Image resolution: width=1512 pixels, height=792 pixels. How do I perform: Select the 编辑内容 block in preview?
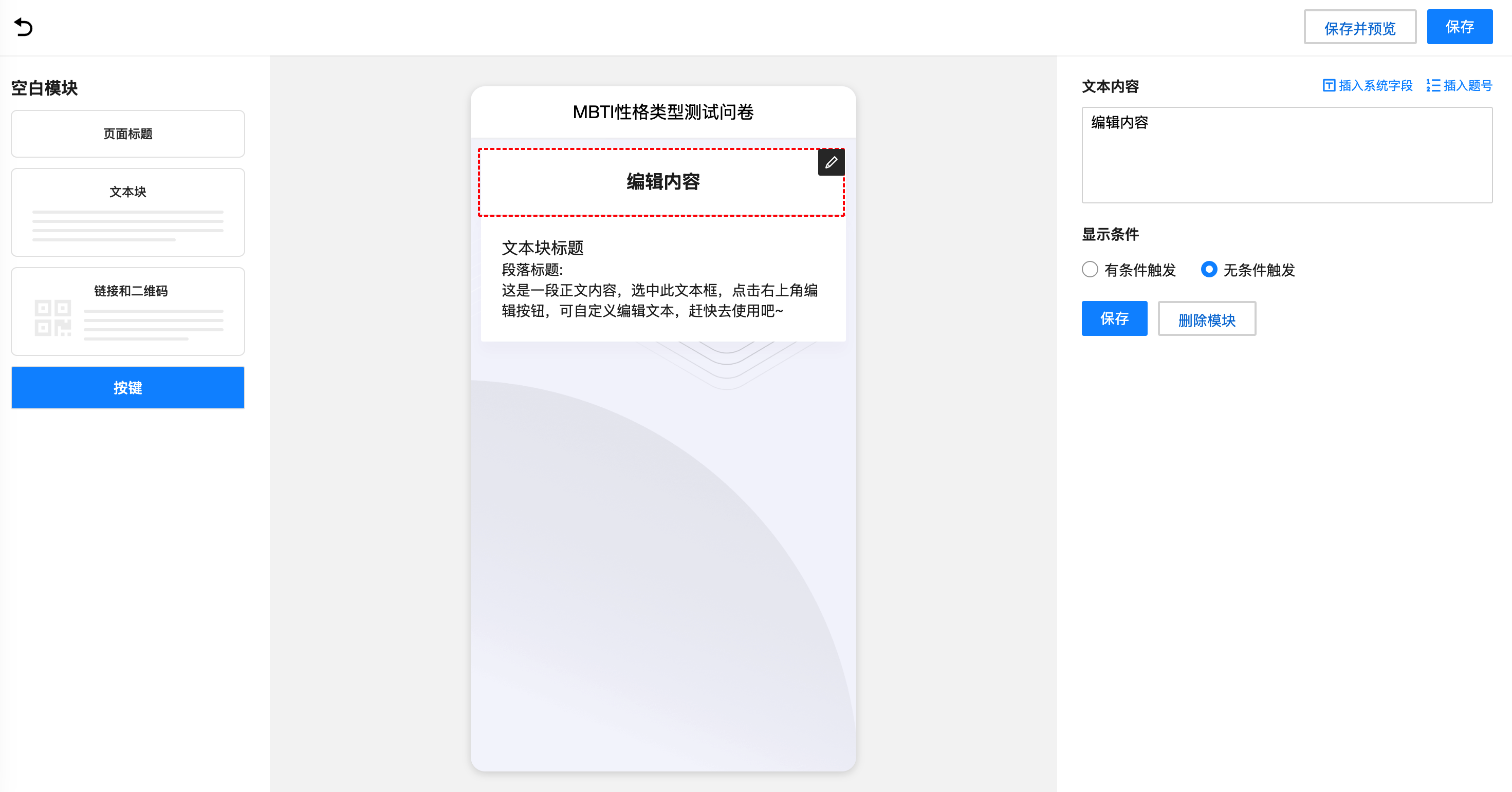661,182
